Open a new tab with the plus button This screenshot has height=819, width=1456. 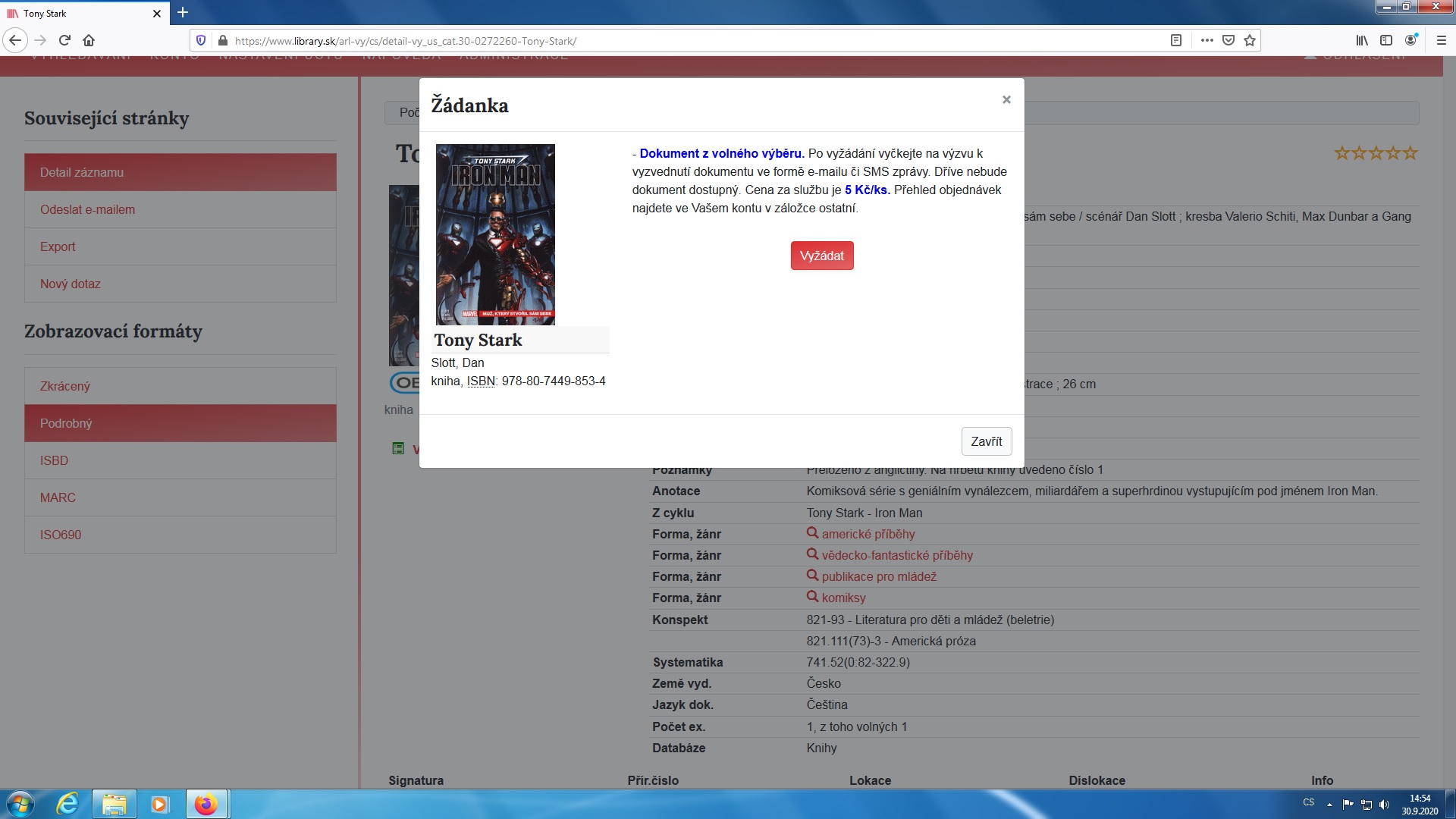point(183,12)
